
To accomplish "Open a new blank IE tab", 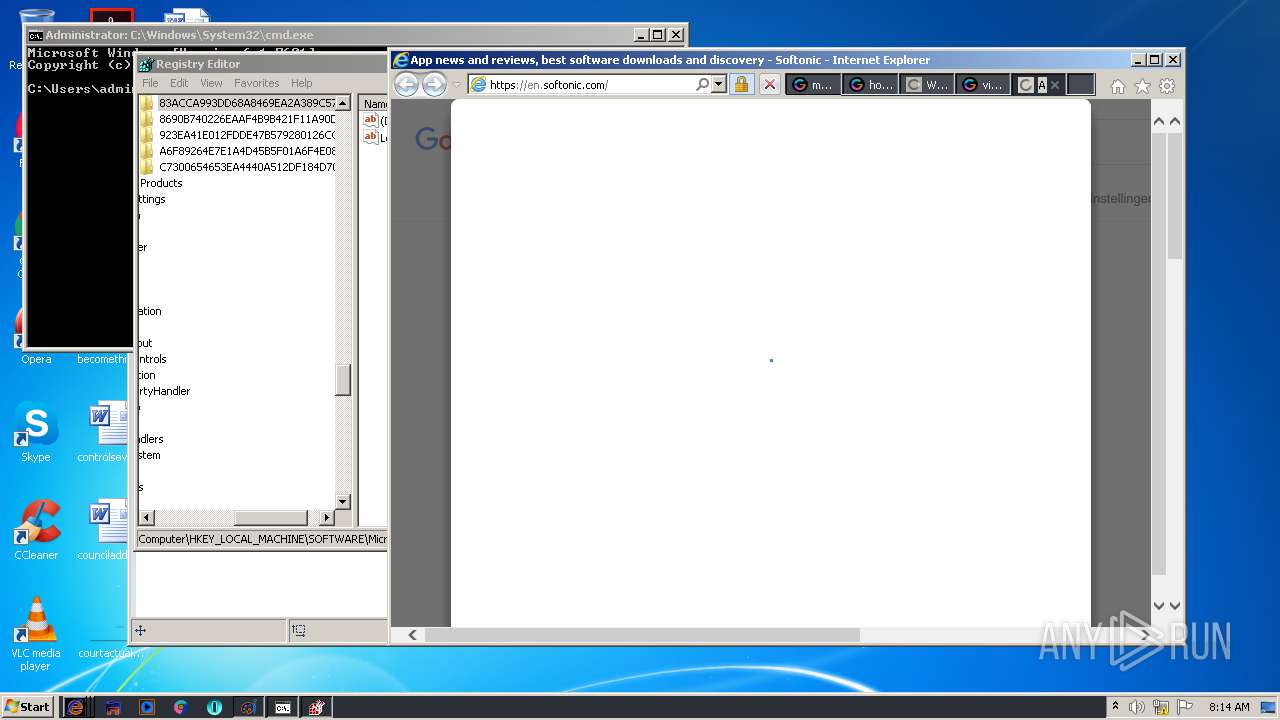I will click(1081, 85).
